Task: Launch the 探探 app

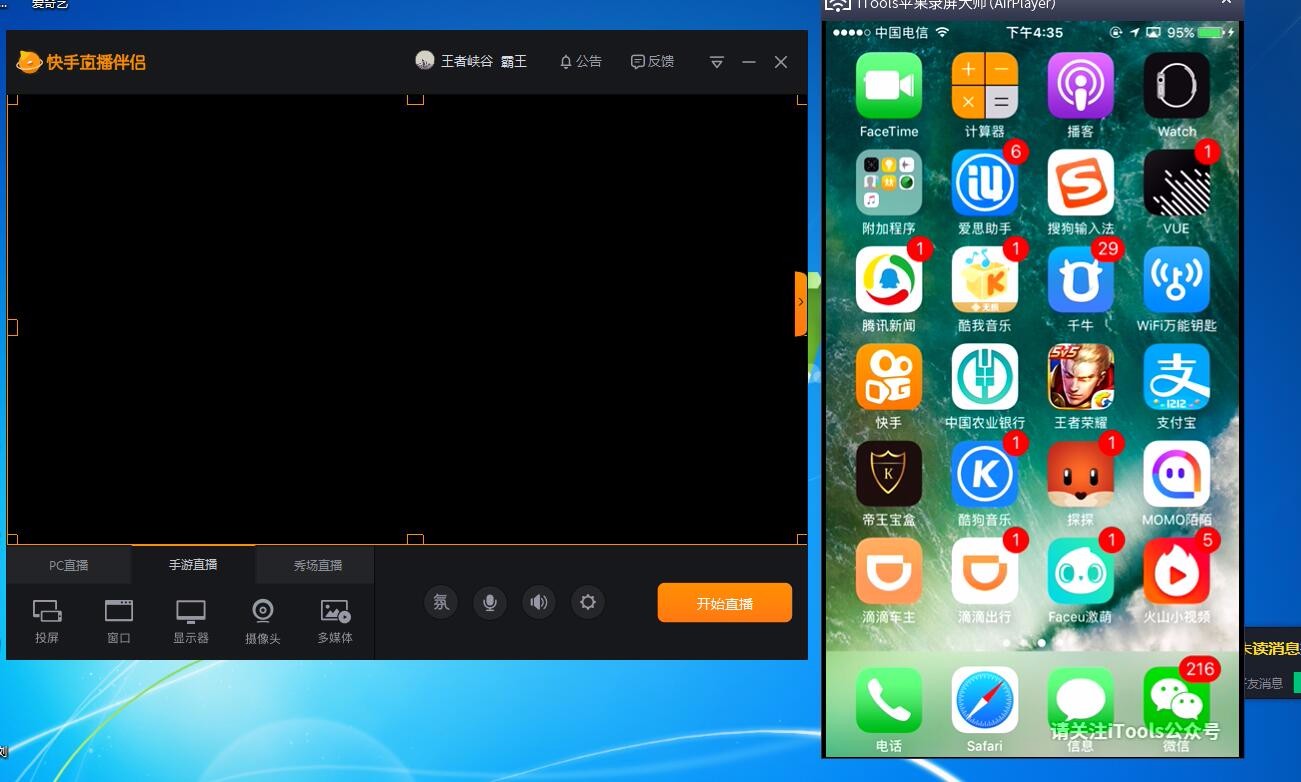Action: pyautogui.click(x=1080, y=474)
